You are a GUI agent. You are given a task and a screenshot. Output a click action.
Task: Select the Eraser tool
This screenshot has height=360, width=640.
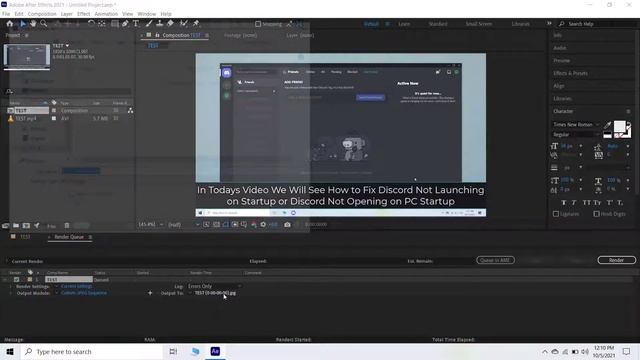click(170, 24)
